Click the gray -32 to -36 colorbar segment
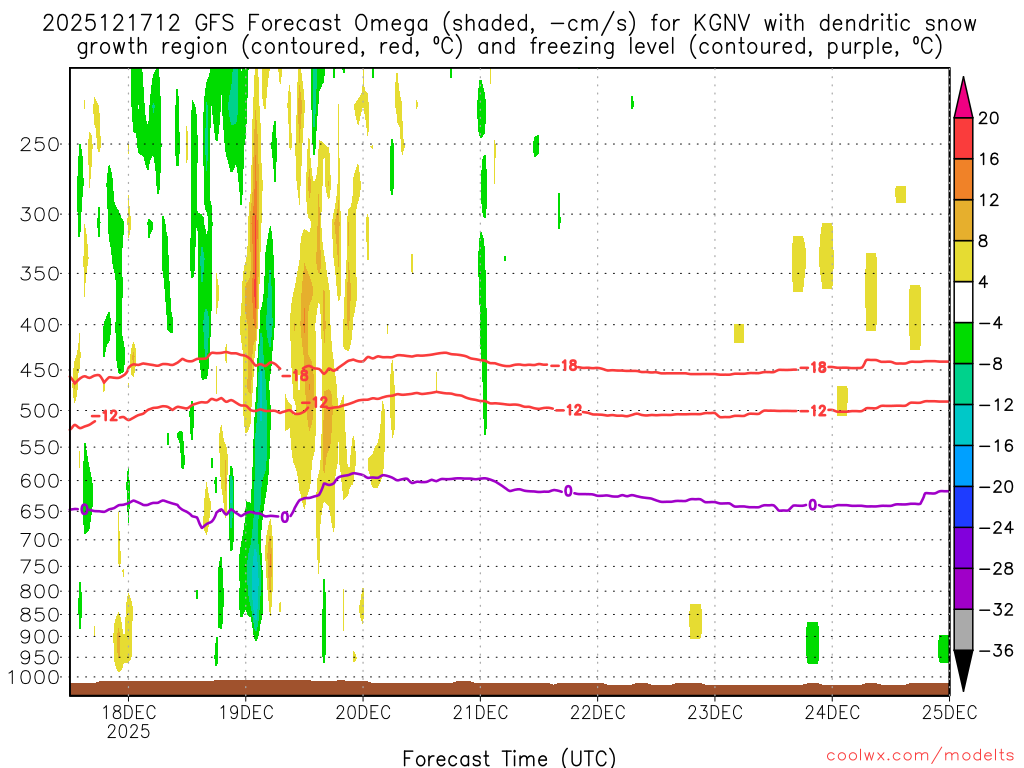1024x768 pixels. 963,630
